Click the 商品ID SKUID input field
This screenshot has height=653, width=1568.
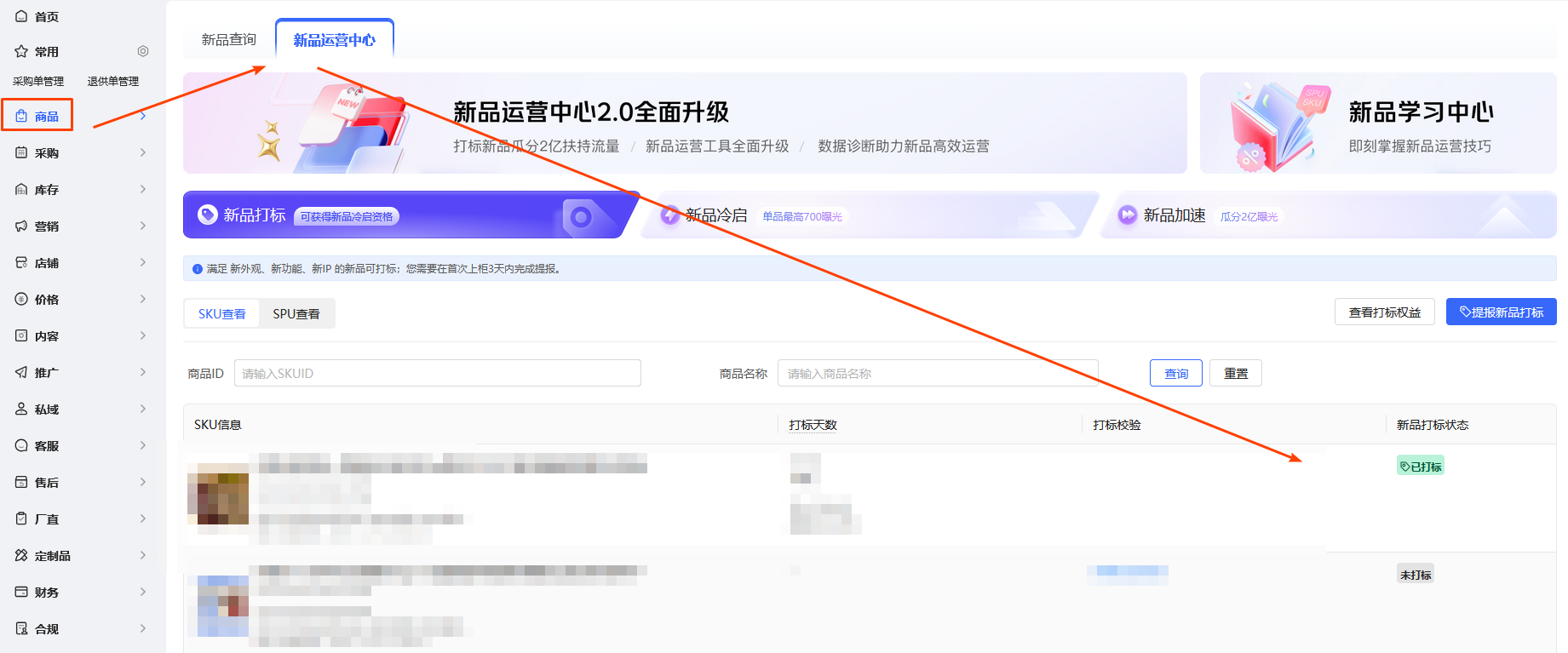[437, 374]
